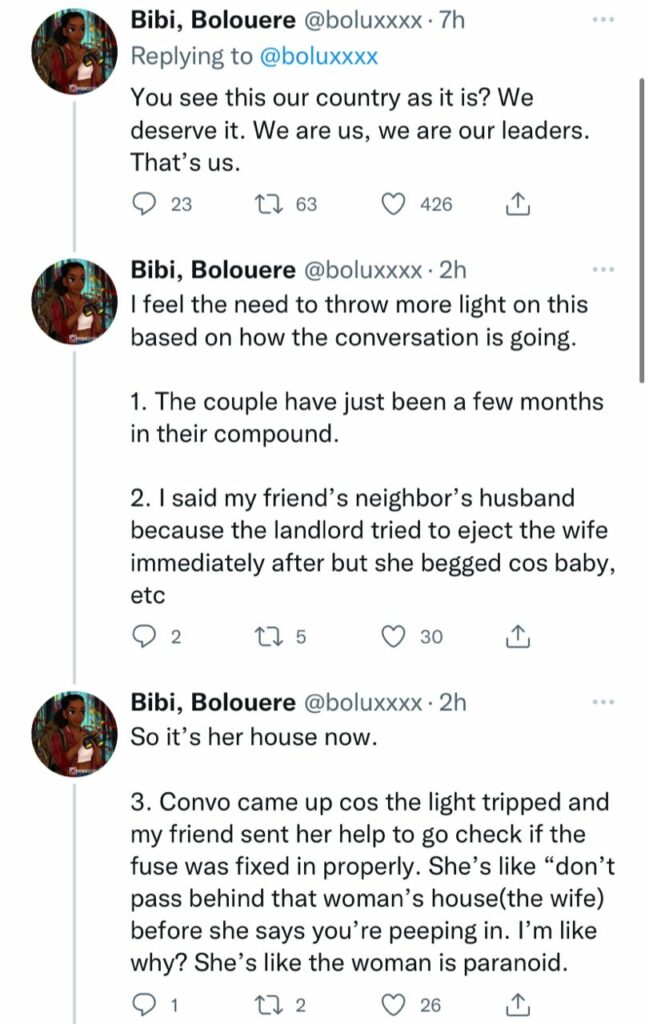The width and height of the screenshot is (649, 1024).
Task: View profile avatar on 'So it's her house' tweet
Action: (74, 735)
